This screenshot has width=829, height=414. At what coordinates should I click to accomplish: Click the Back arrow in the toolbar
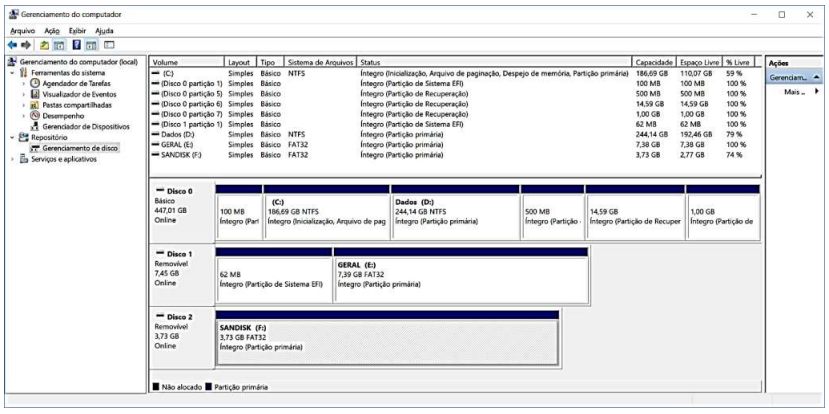[x=11, y=47]
